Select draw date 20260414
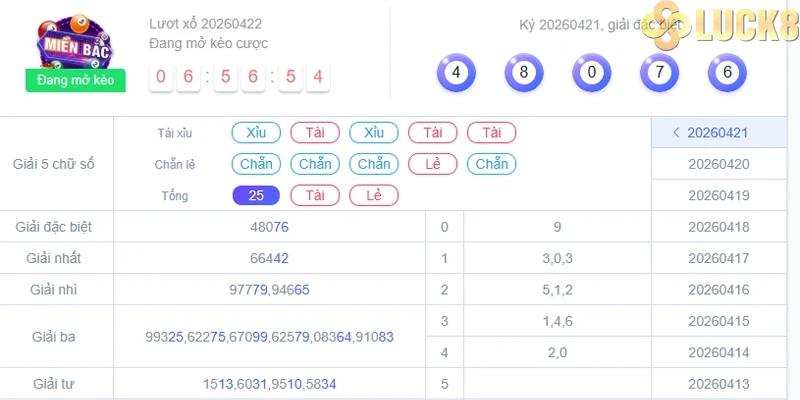The image size is (800, 400). pyautogui.click(x=719, y=353)
